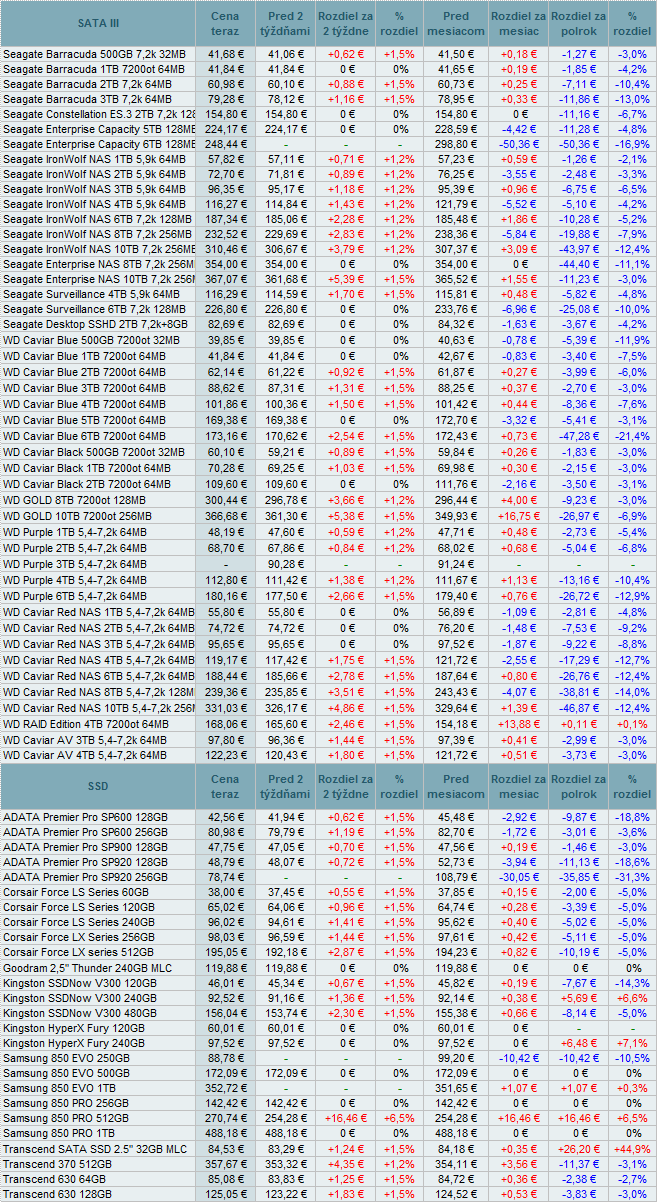Click current price 180,16 € of WD Purple 6TB
Screen dimensions: 657x1202
coord(225,595)
